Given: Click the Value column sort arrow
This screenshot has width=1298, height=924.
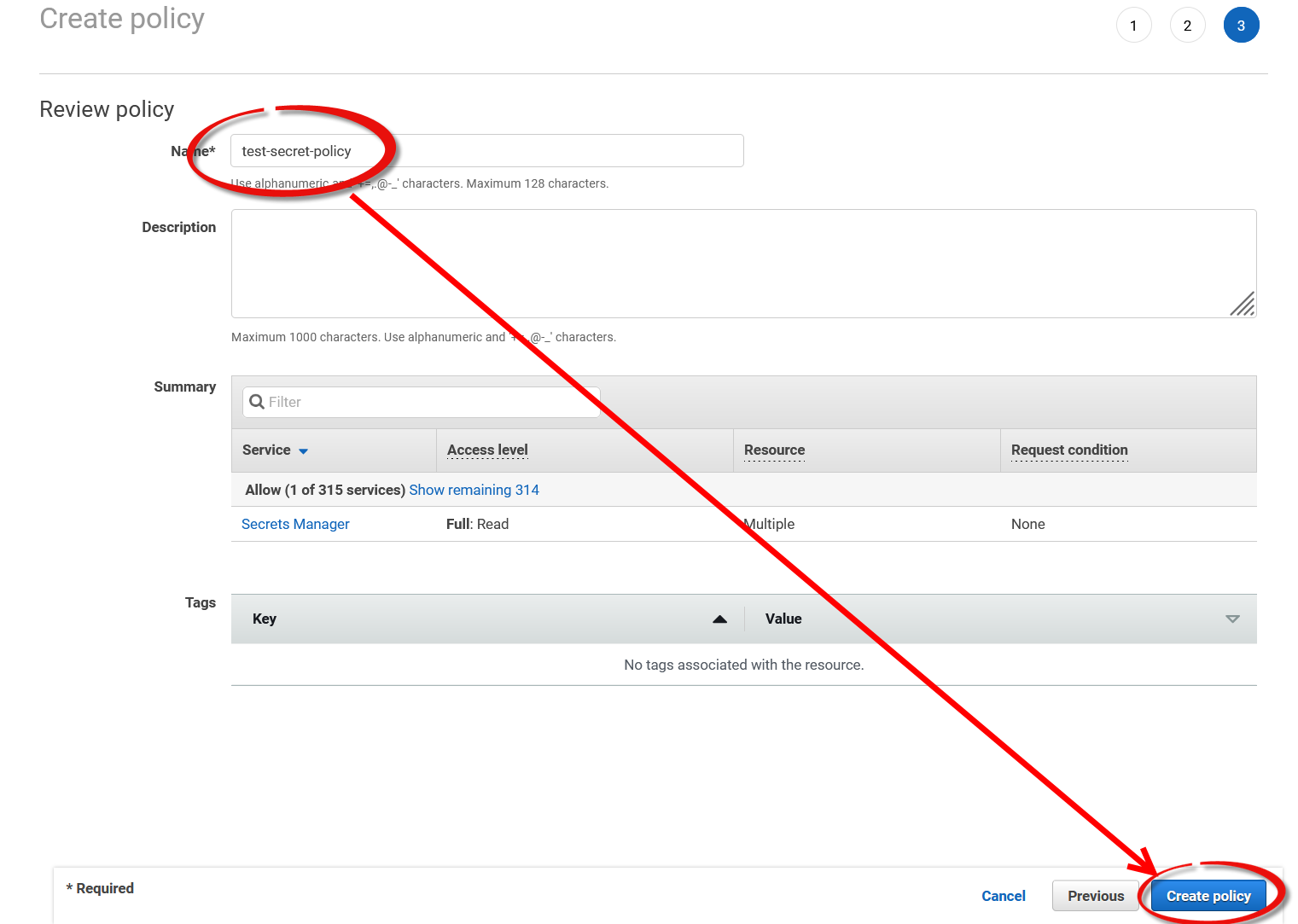Looking at the screenshot, I should click(x=1231, y=619).
